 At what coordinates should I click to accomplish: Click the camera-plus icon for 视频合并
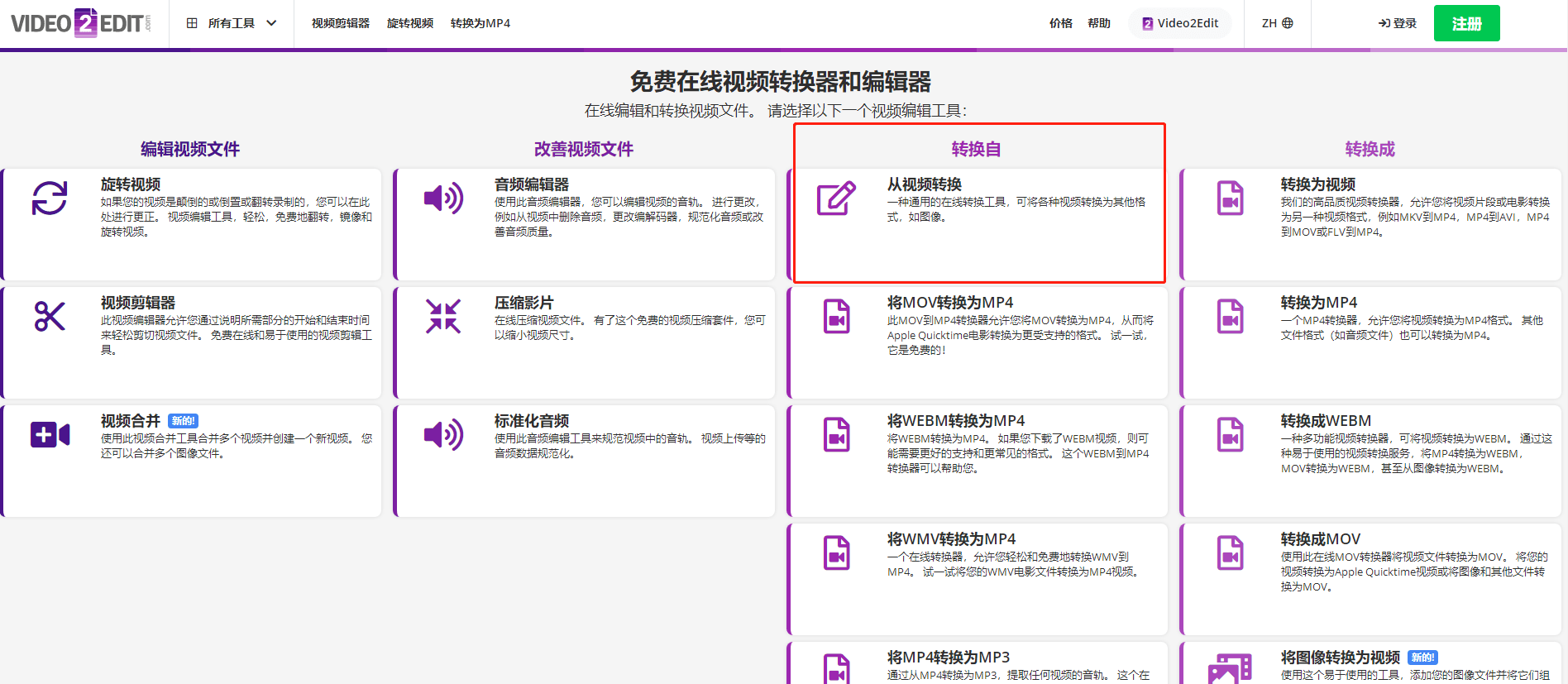pos(50,434)
